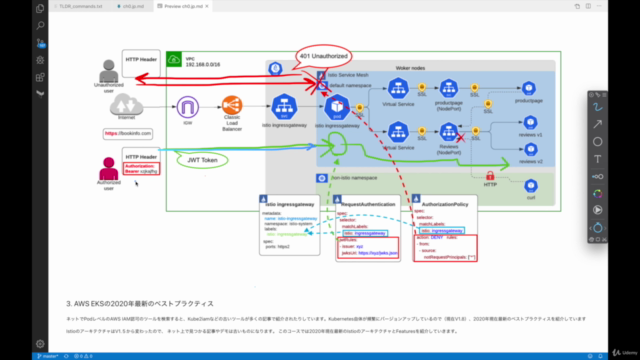640x360 pixels.
Task: Open the Run and Debug view
Action: (x=40, y=60)
